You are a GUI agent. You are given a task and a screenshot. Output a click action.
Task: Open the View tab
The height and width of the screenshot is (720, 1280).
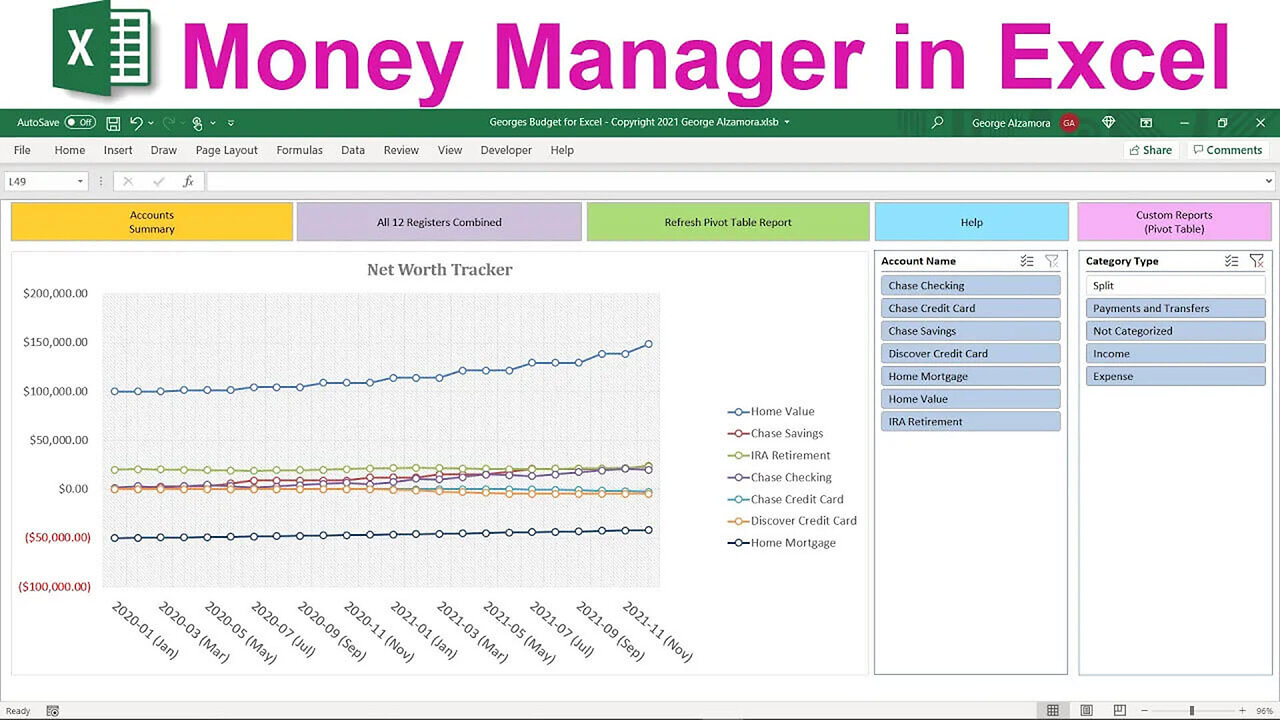coord(450,150)
